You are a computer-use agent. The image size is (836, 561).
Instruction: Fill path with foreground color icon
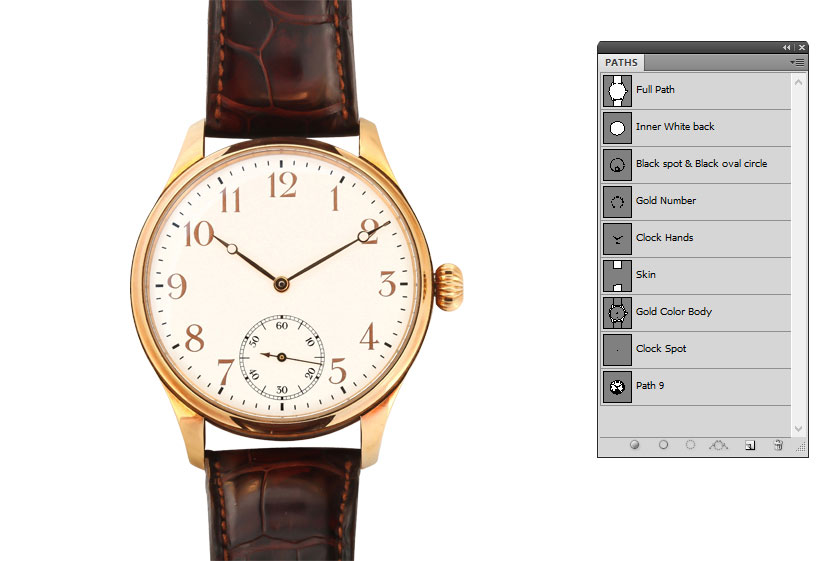click(635, 446)
